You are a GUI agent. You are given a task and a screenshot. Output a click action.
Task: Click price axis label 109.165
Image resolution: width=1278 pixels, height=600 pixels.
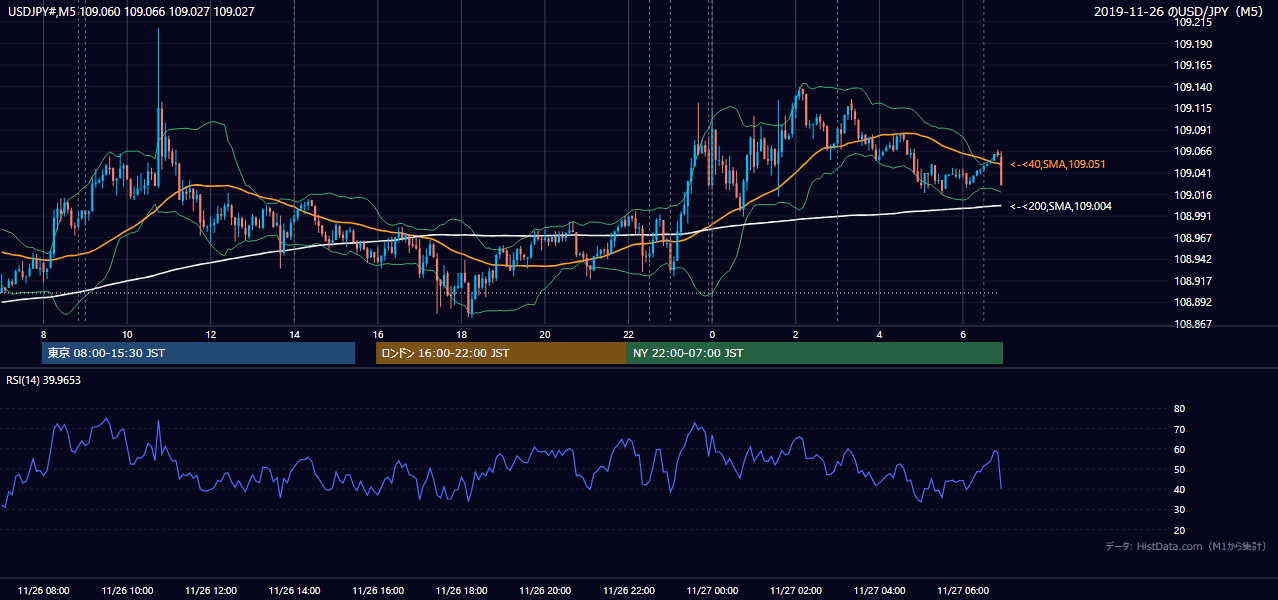click(x=1192, y=65)
